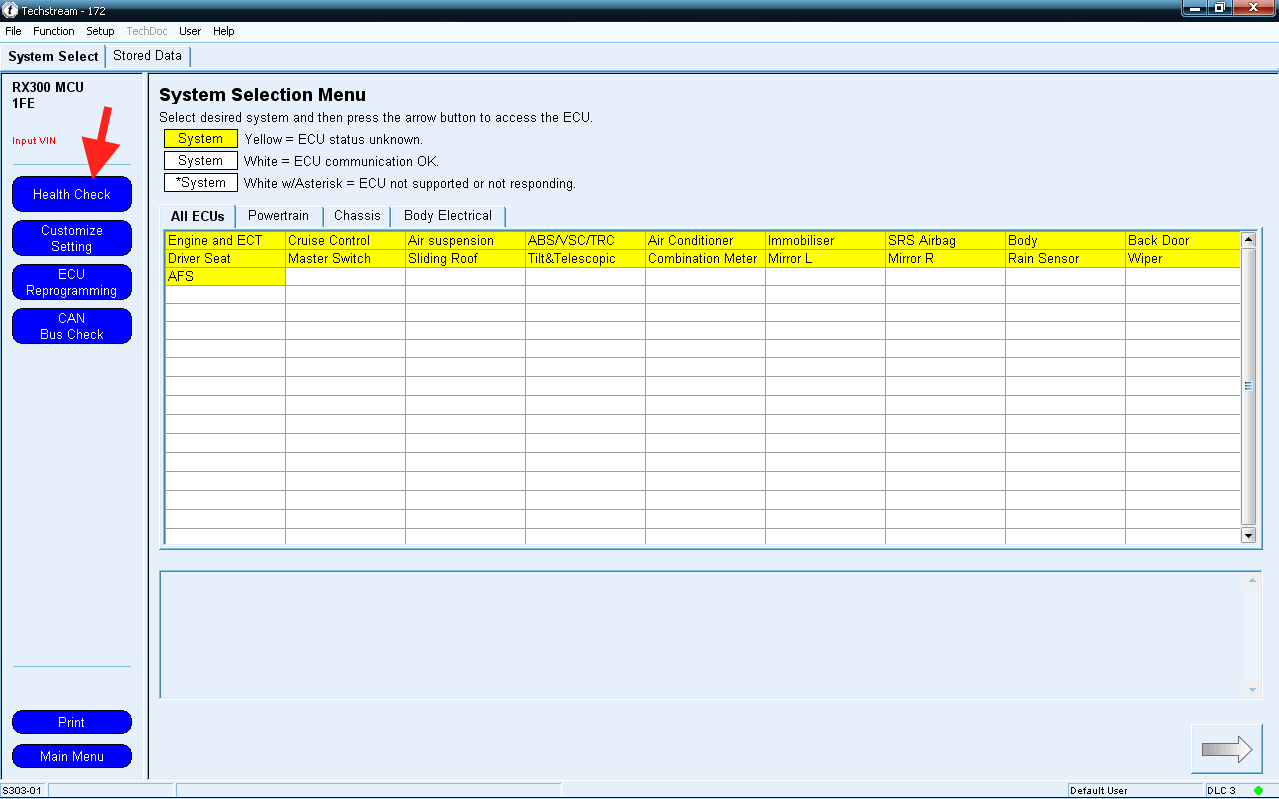The width and height of the screenshot is (1279, 799).
Task: Click the Input VIN link
Action: tap(34, 141)
